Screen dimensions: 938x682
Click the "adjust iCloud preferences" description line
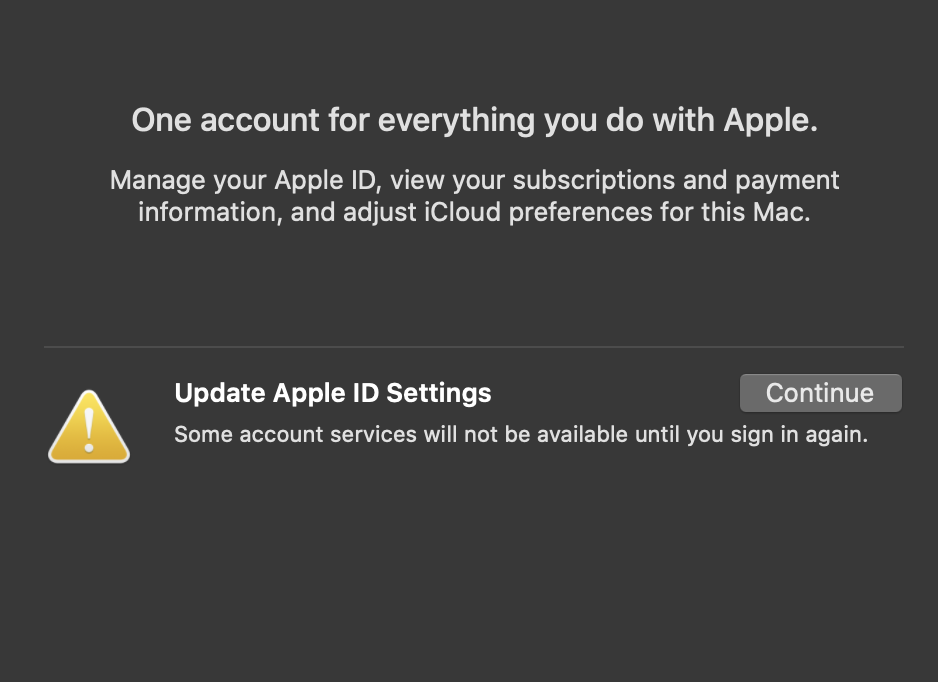pos(474,212)
